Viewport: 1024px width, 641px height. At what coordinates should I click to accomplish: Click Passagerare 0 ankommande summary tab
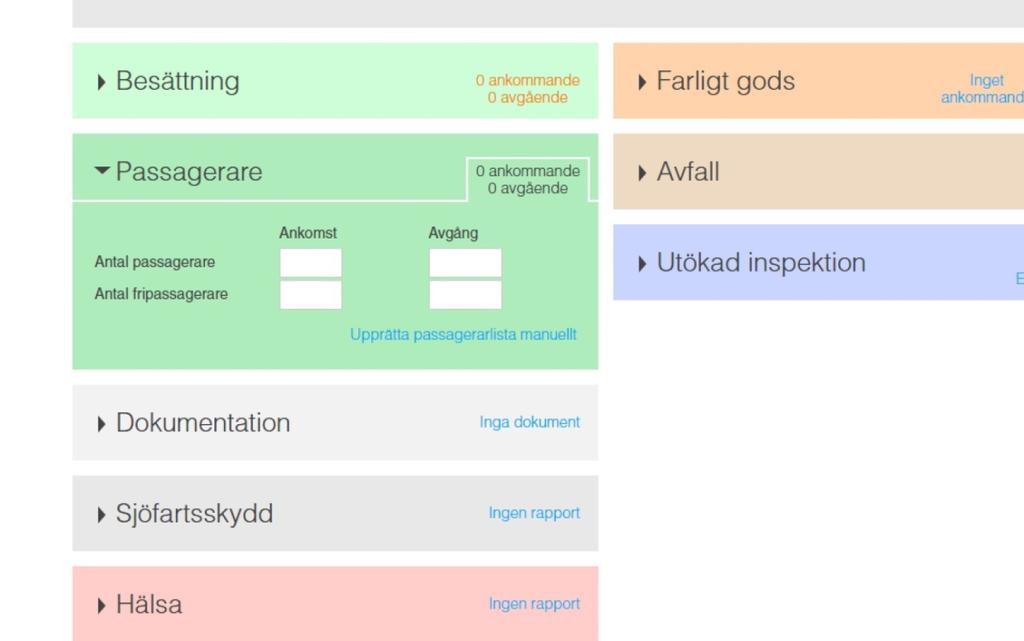point(528,180)
